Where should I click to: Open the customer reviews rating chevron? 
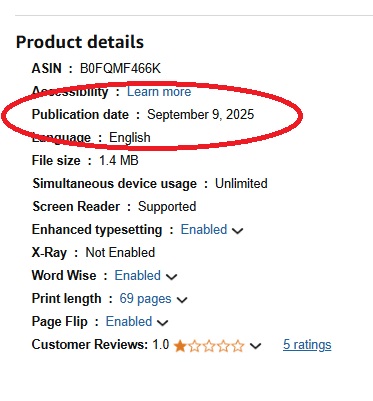(x=255, y=346)
